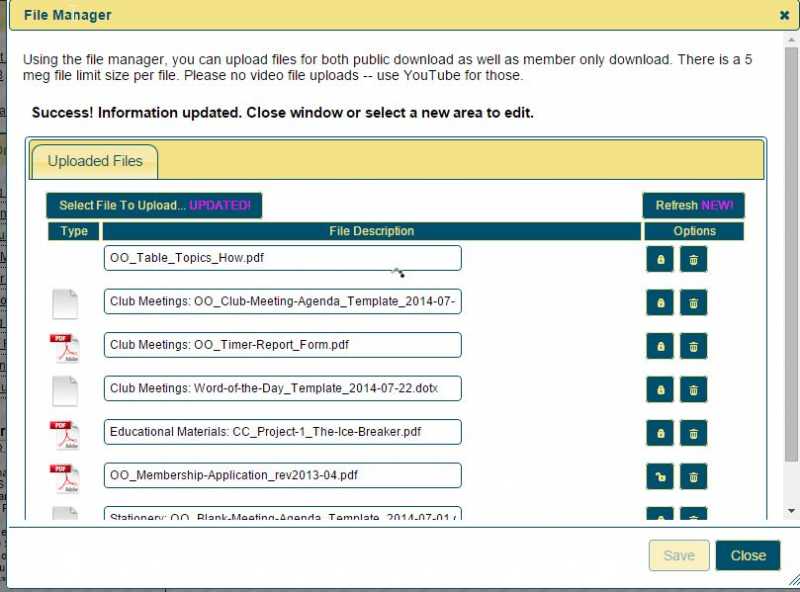Click file icon for Club-Meeting-Agenda Template
The image size is (800, 592).
point(65,304)
